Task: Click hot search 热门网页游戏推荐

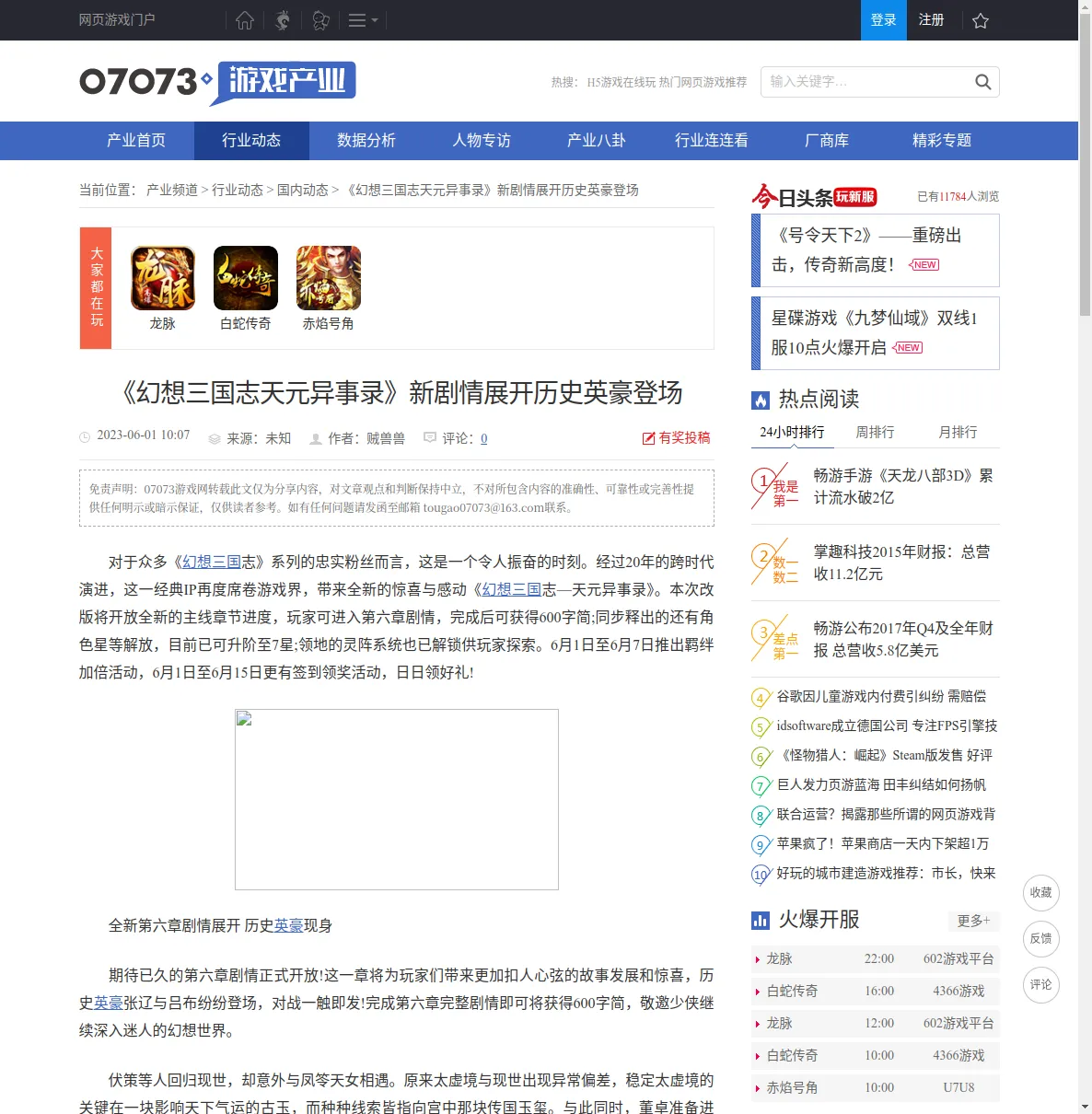Action: point(703,83)
